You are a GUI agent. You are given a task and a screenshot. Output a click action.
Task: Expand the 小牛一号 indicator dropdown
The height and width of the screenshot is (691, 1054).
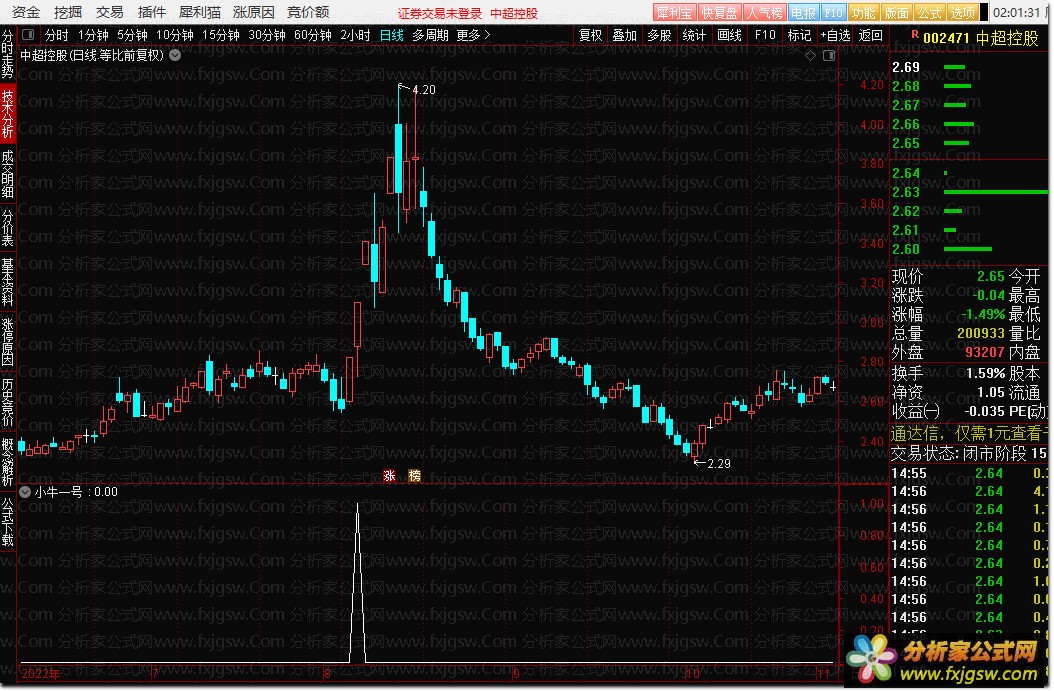click(x=25, y=492)
